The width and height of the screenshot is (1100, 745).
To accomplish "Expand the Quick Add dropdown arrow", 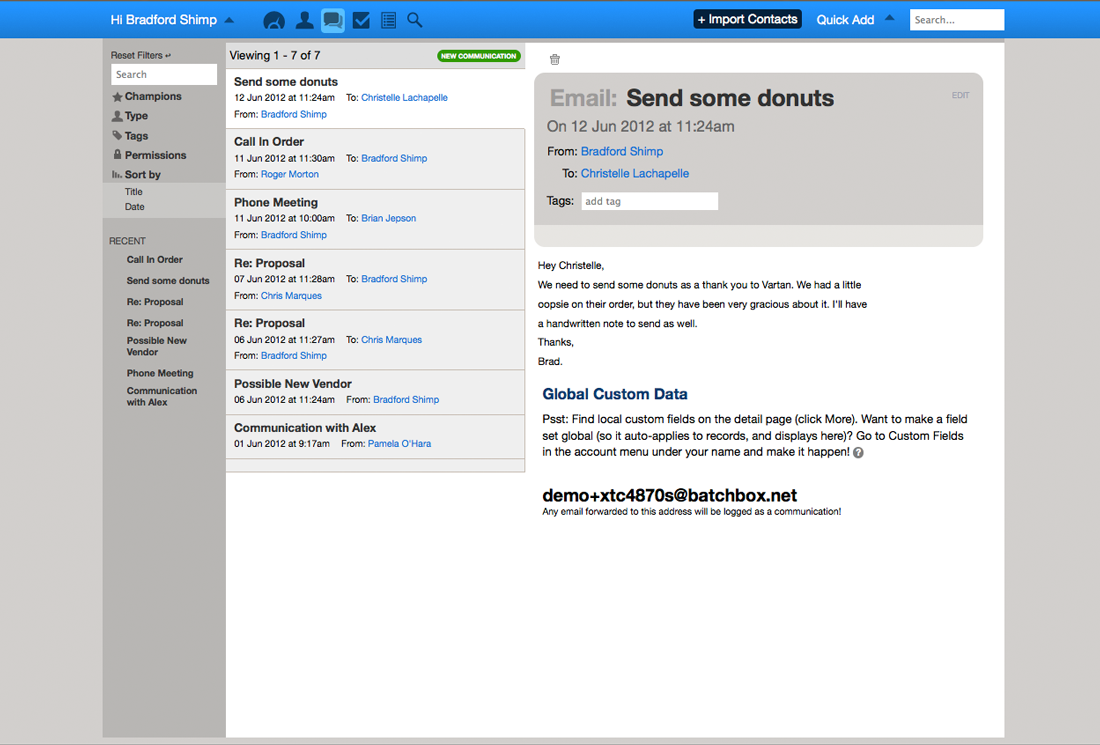I will (890, 18).
